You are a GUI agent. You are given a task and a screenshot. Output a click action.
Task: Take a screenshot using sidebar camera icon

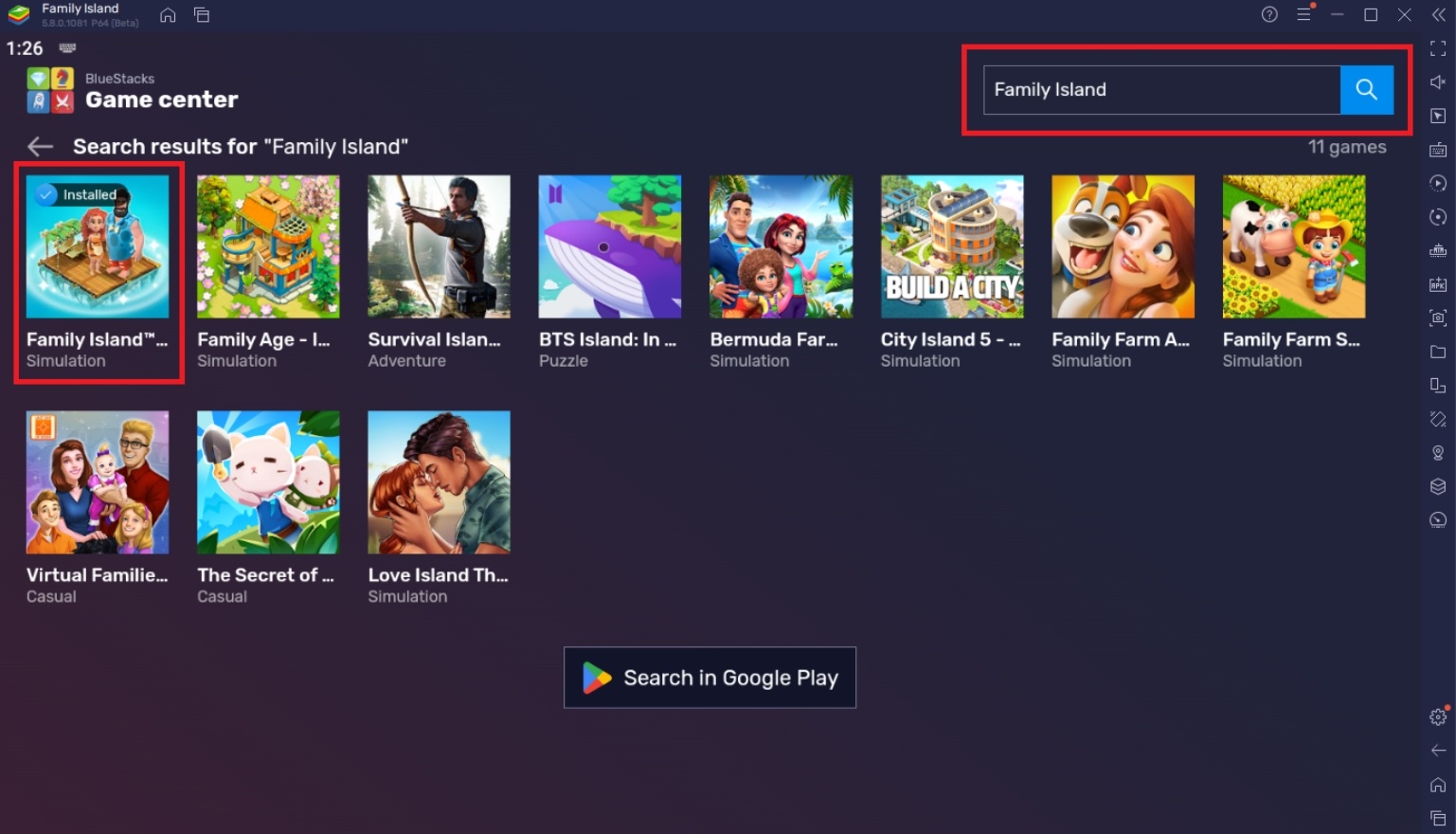tap(1438, 317)
